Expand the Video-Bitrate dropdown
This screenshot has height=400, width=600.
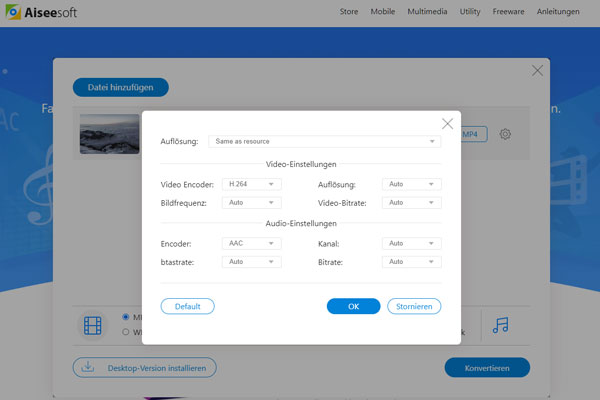tap(413, 202)
